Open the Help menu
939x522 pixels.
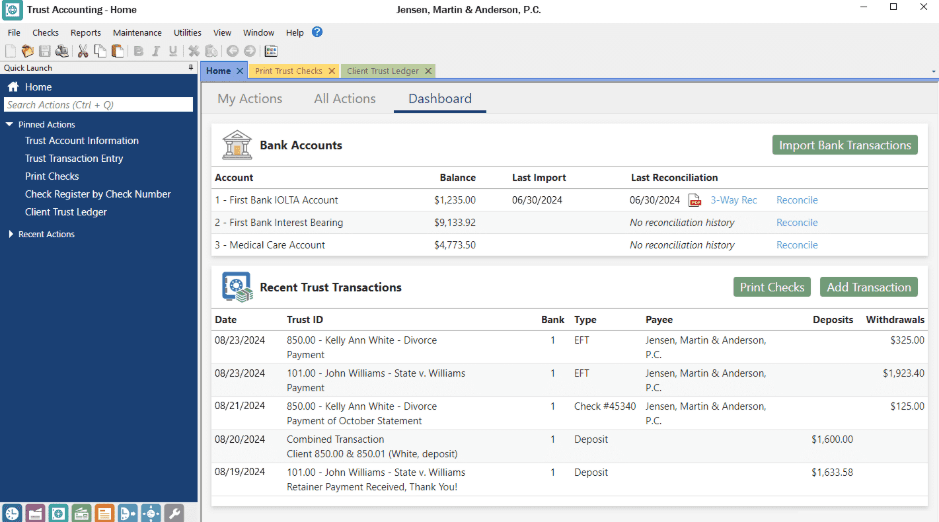[295, 33]
